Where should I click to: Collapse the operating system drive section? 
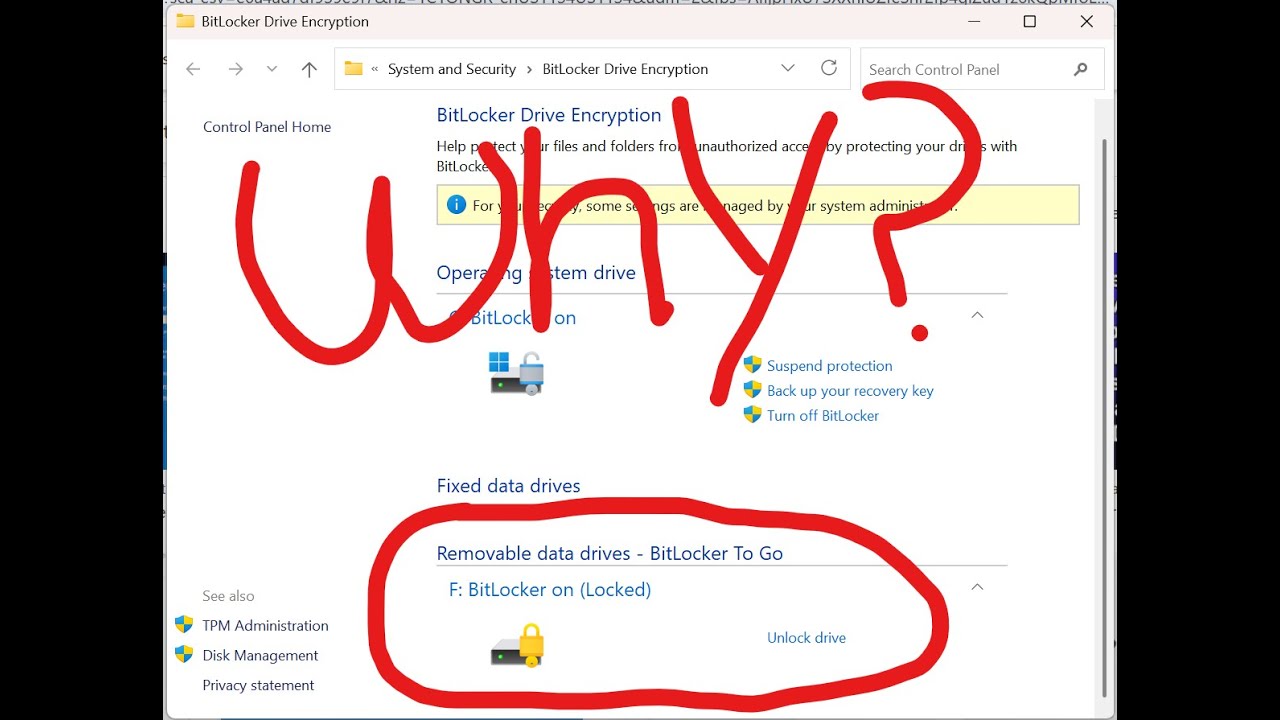coord(978,315)
